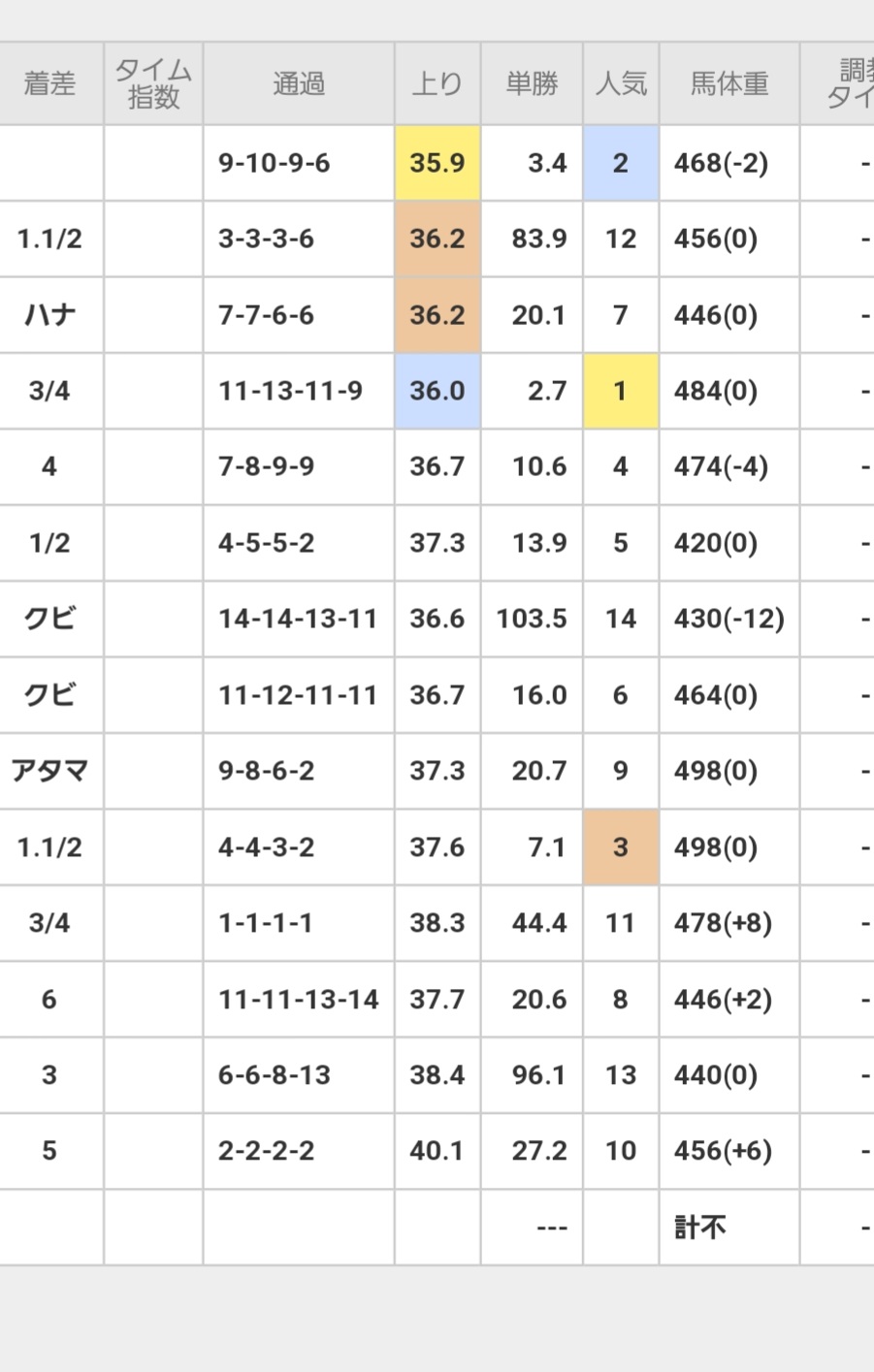
Task: Select the 430(-12) horse weight cell
Action: coord(729,619)
